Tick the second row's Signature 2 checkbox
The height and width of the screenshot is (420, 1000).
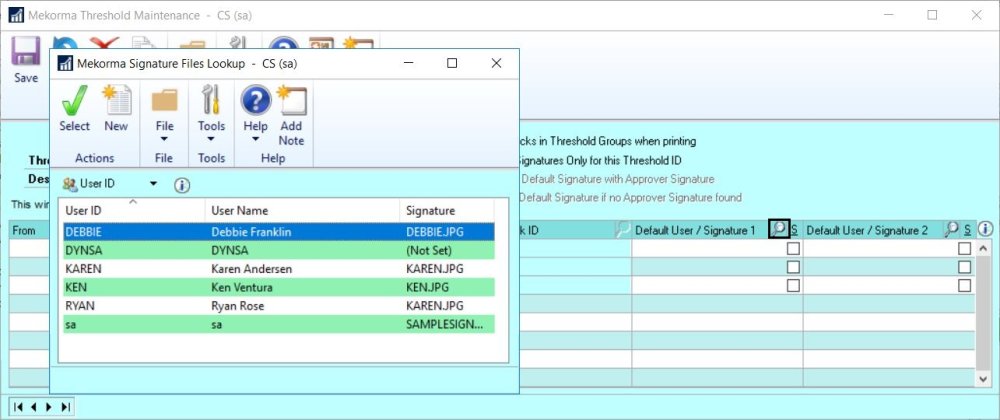[964, 267]
